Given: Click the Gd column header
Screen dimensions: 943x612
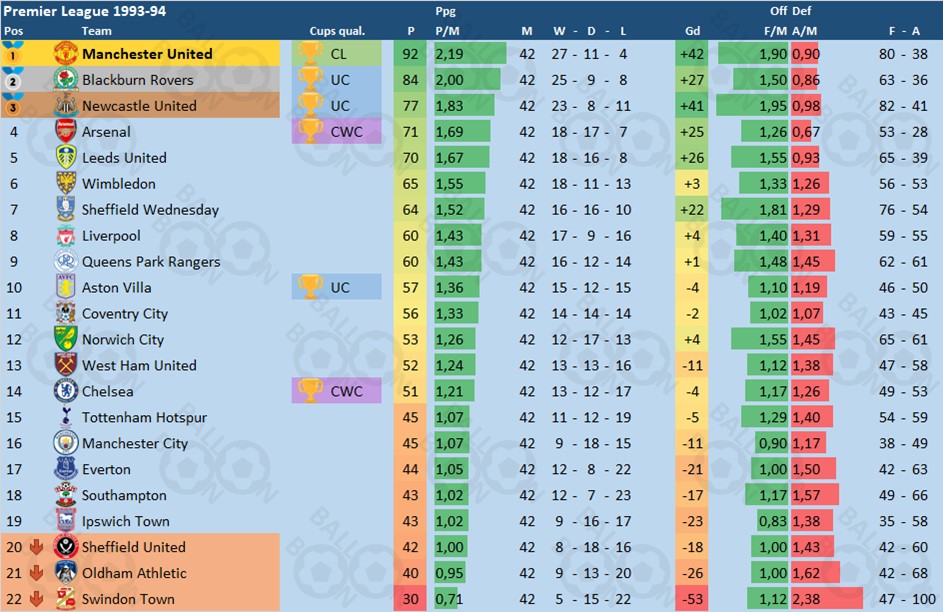Looking at the screenshot, I should 692,31.
